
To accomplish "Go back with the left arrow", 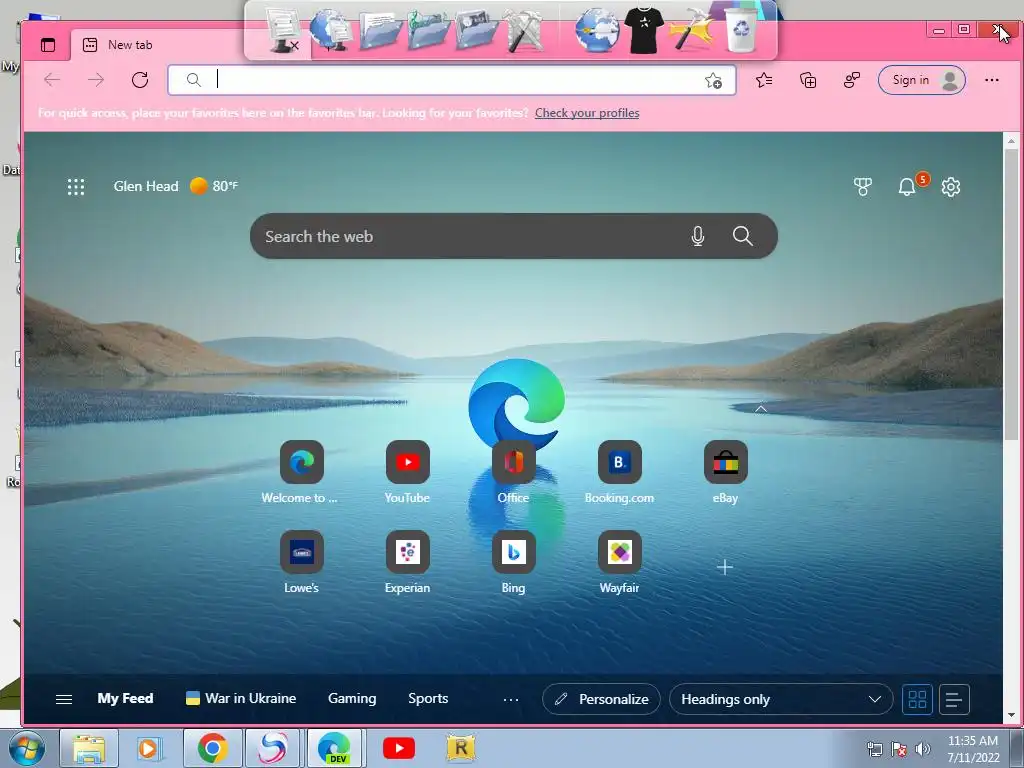I will [x=52, y=80].
